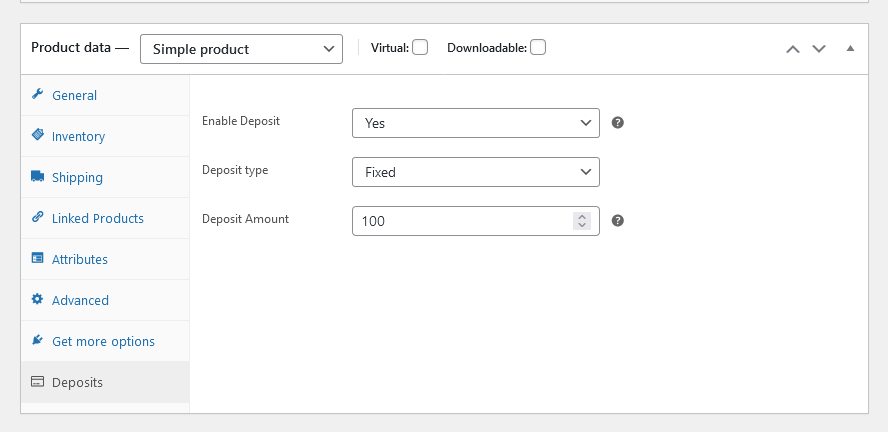Open the Get more options tab
Screen dimensions: 888x432
[x=105, y=341]
